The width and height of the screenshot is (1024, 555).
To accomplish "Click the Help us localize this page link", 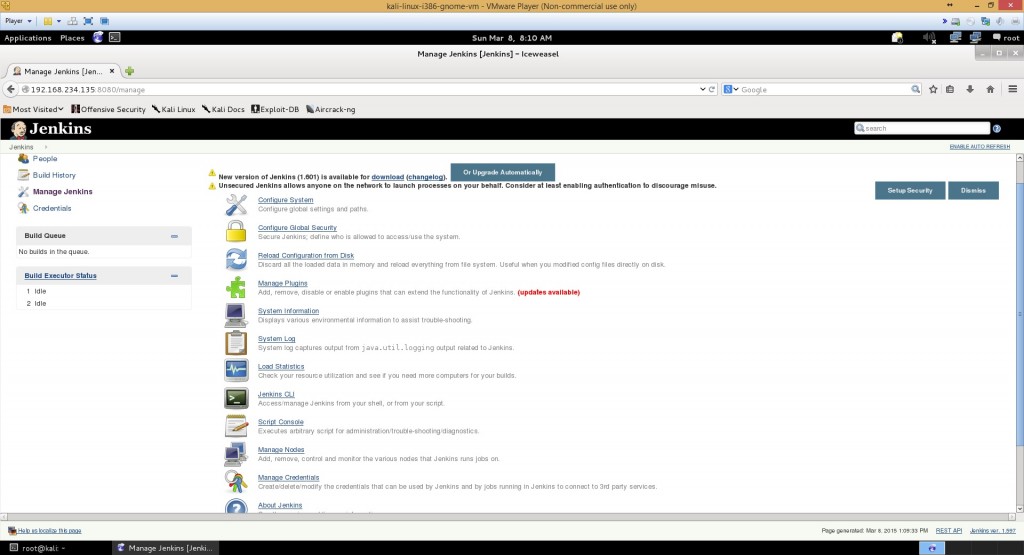I will (50, 531).
